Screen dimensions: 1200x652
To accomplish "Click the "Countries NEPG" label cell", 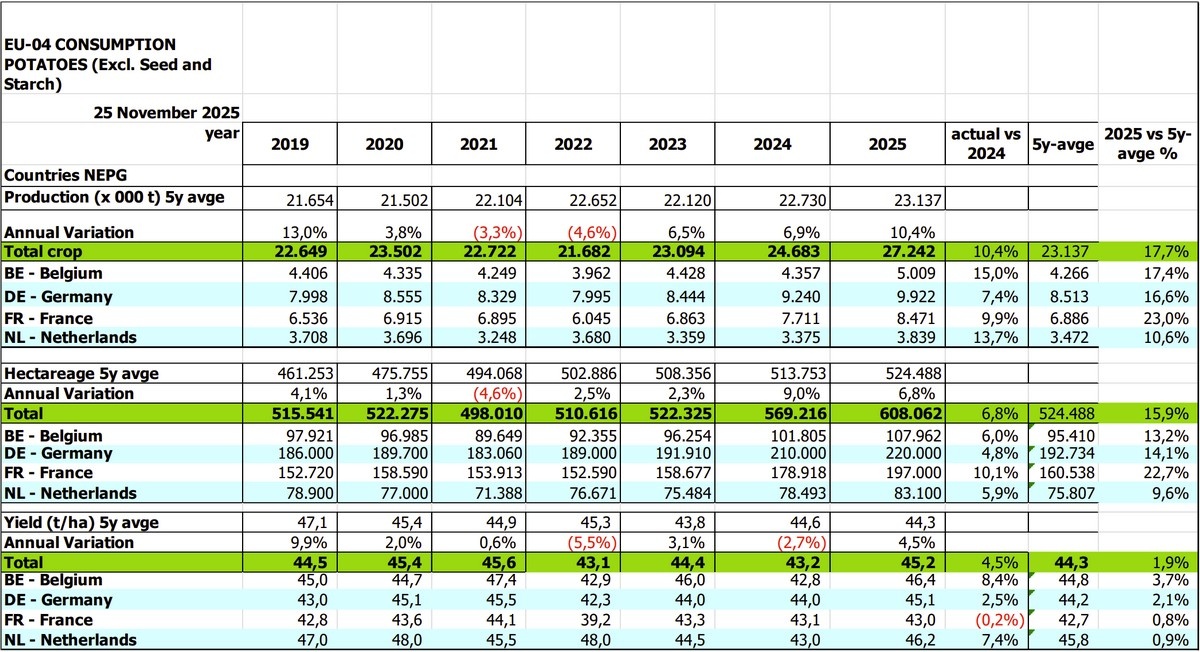I will point(120,175).
